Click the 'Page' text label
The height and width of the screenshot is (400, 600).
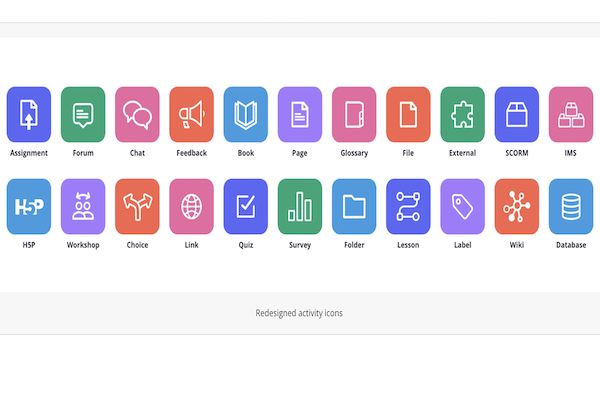click(300, 153)
